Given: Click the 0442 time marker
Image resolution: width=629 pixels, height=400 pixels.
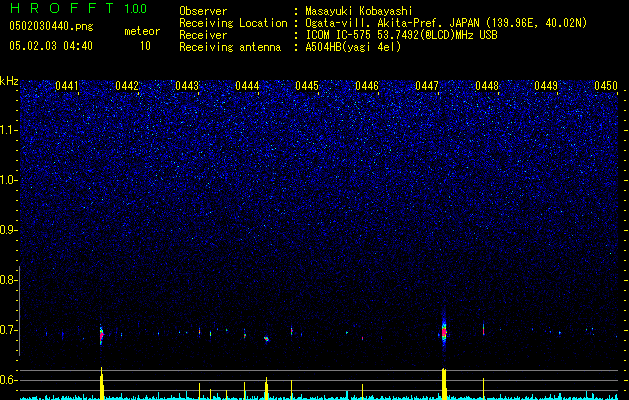Looking at the screenshot, I should [127, 86].
